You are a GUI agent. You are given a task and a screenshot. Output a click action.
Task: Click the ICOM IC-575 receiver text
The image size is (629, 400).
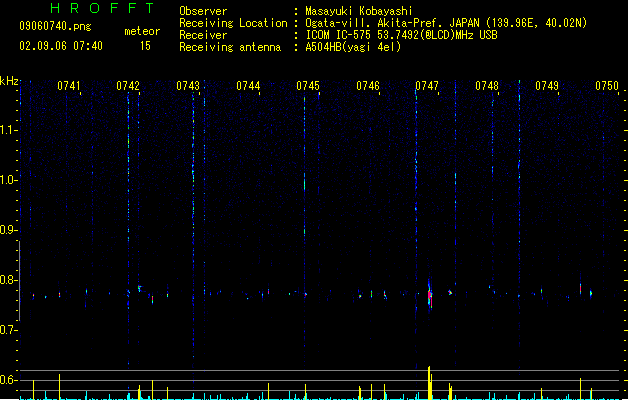tap(401, 35)
